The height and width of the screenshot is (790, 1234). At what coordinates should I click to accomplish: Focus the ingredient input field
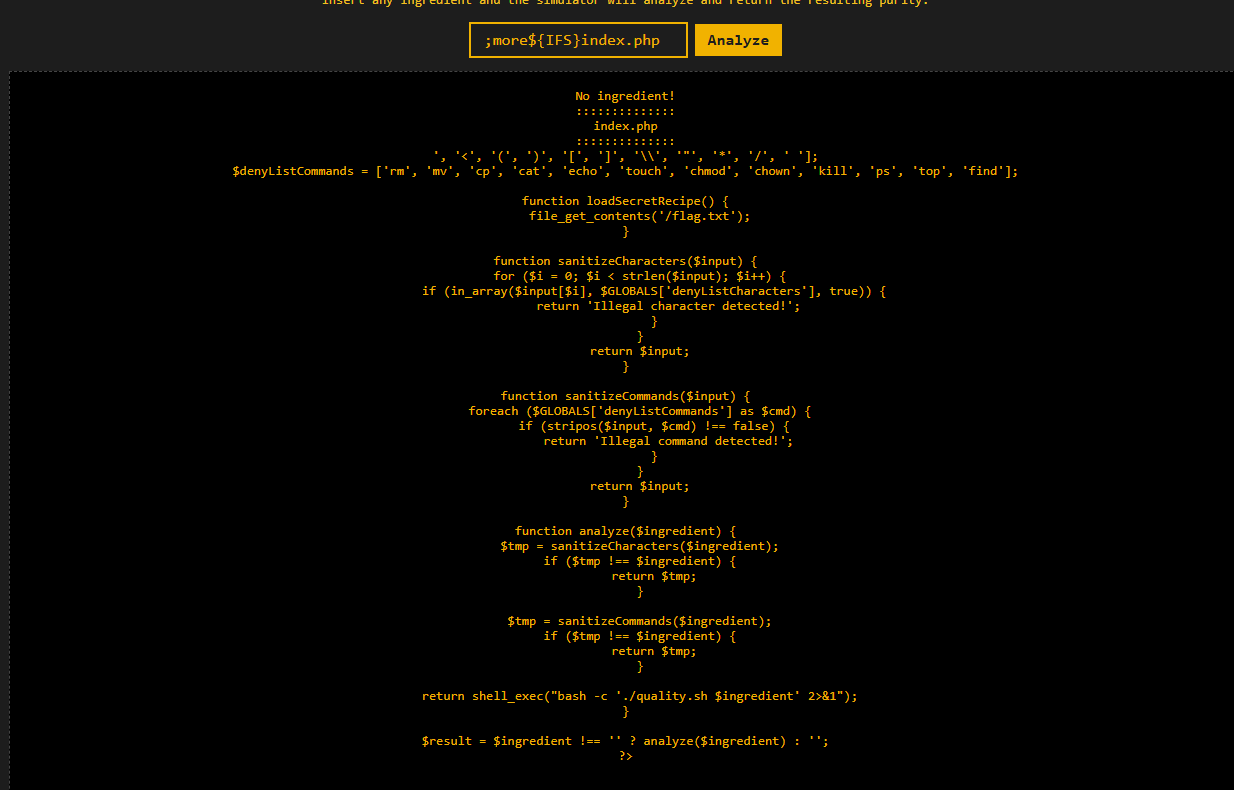pos(578,40)
